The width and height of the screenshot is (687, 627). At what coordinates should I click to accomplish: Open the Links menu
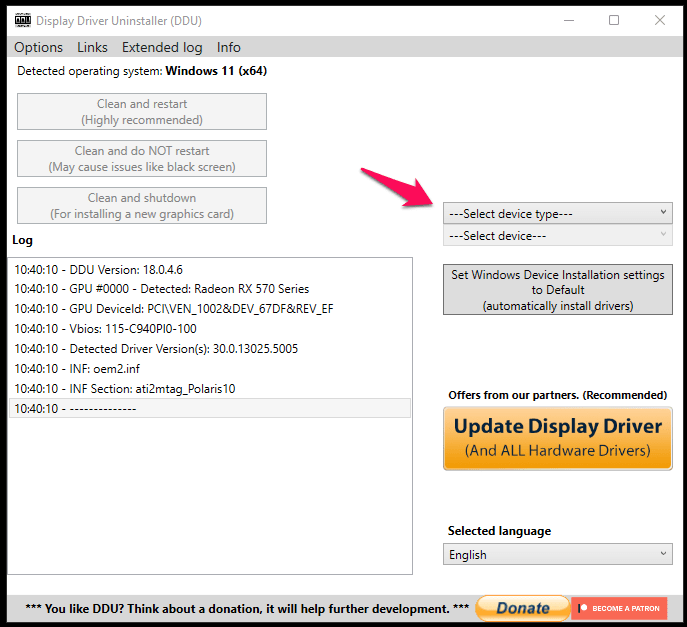click(92, 47)
